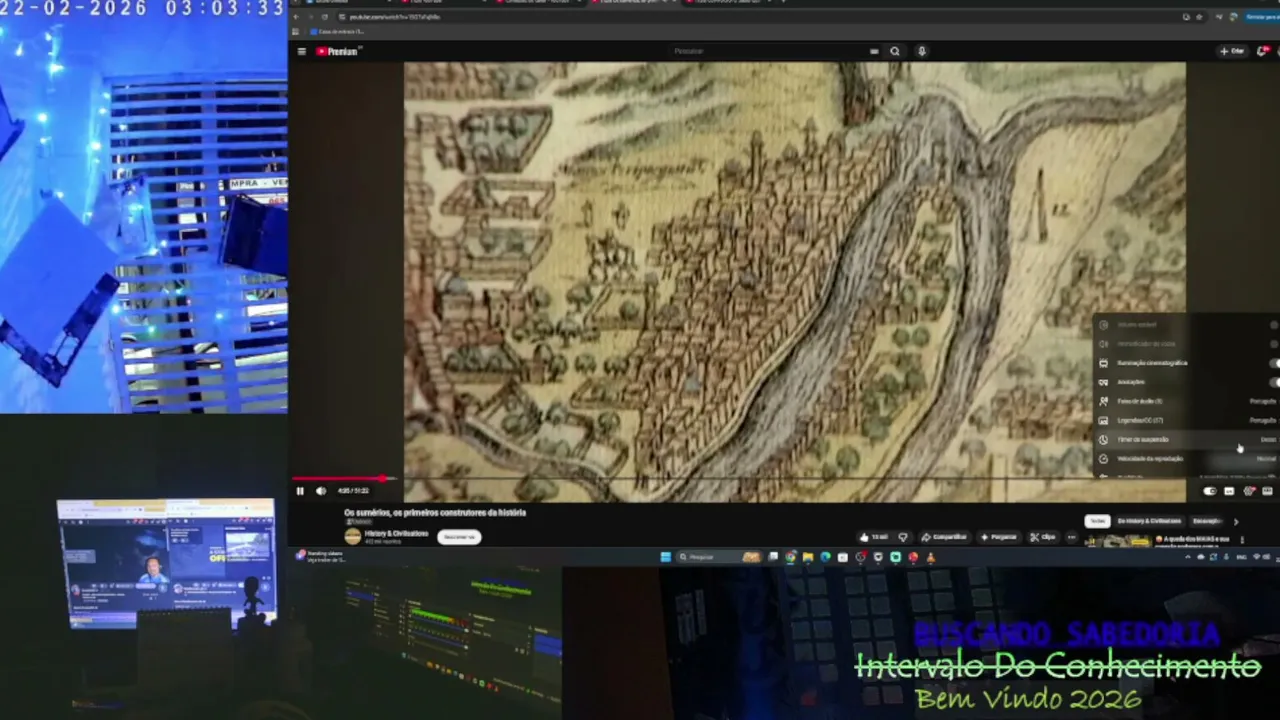
Task: Open the History & Civilizations channel name link
Action: tap(396, 533)
